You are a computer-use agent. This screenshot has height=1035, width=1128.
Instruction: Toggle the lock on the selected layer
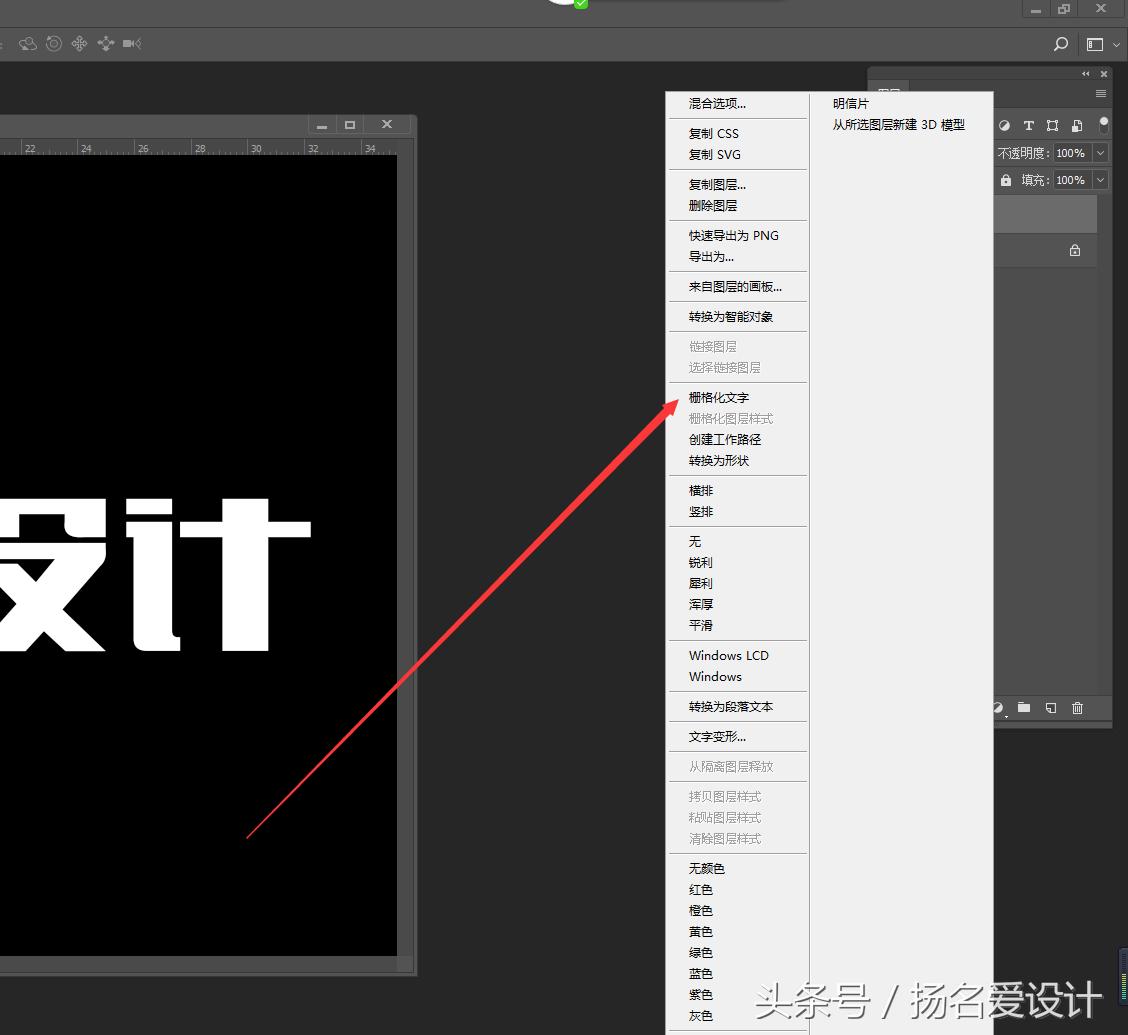tap(1075, 251)
